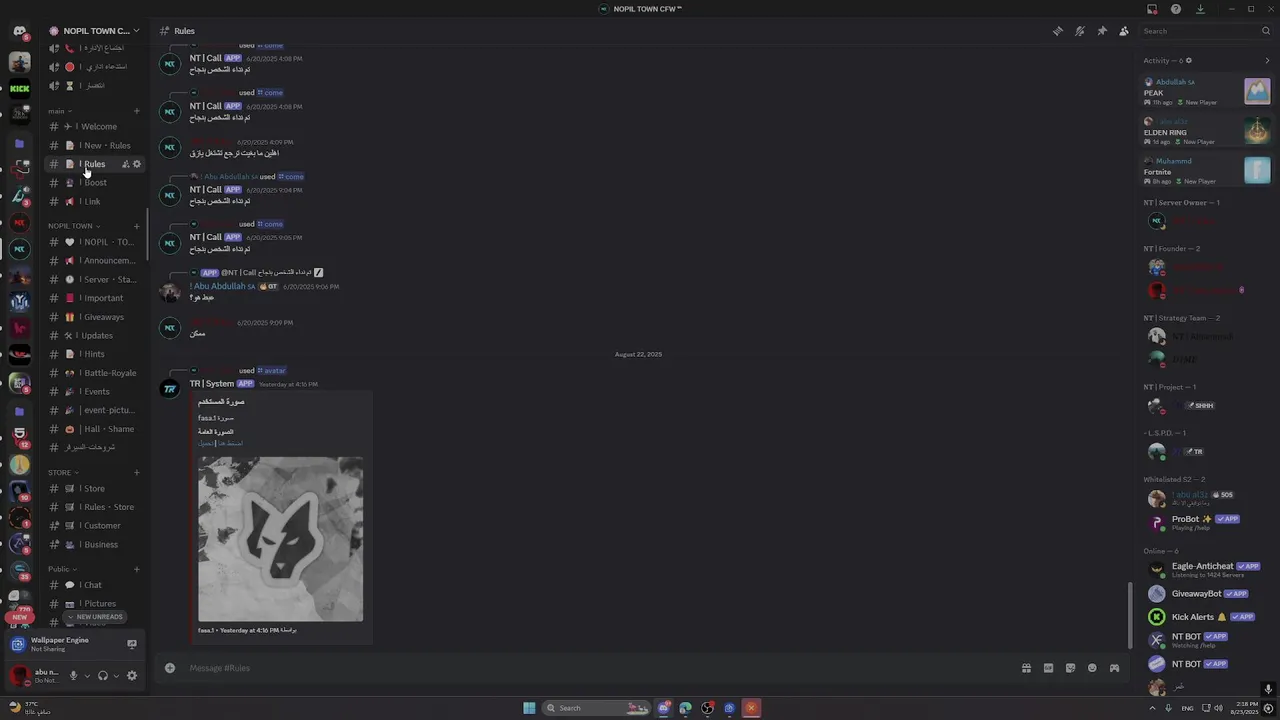Open Threads icon in channel header
Screen dimensions: 1280x720
1058,31
